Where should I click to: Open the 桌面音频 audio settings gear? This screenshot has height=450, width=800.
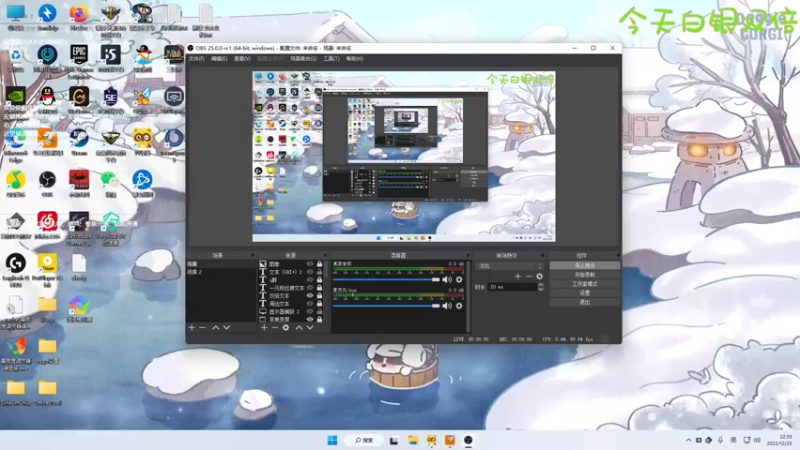pyautogui.click(x=459, y=280)
